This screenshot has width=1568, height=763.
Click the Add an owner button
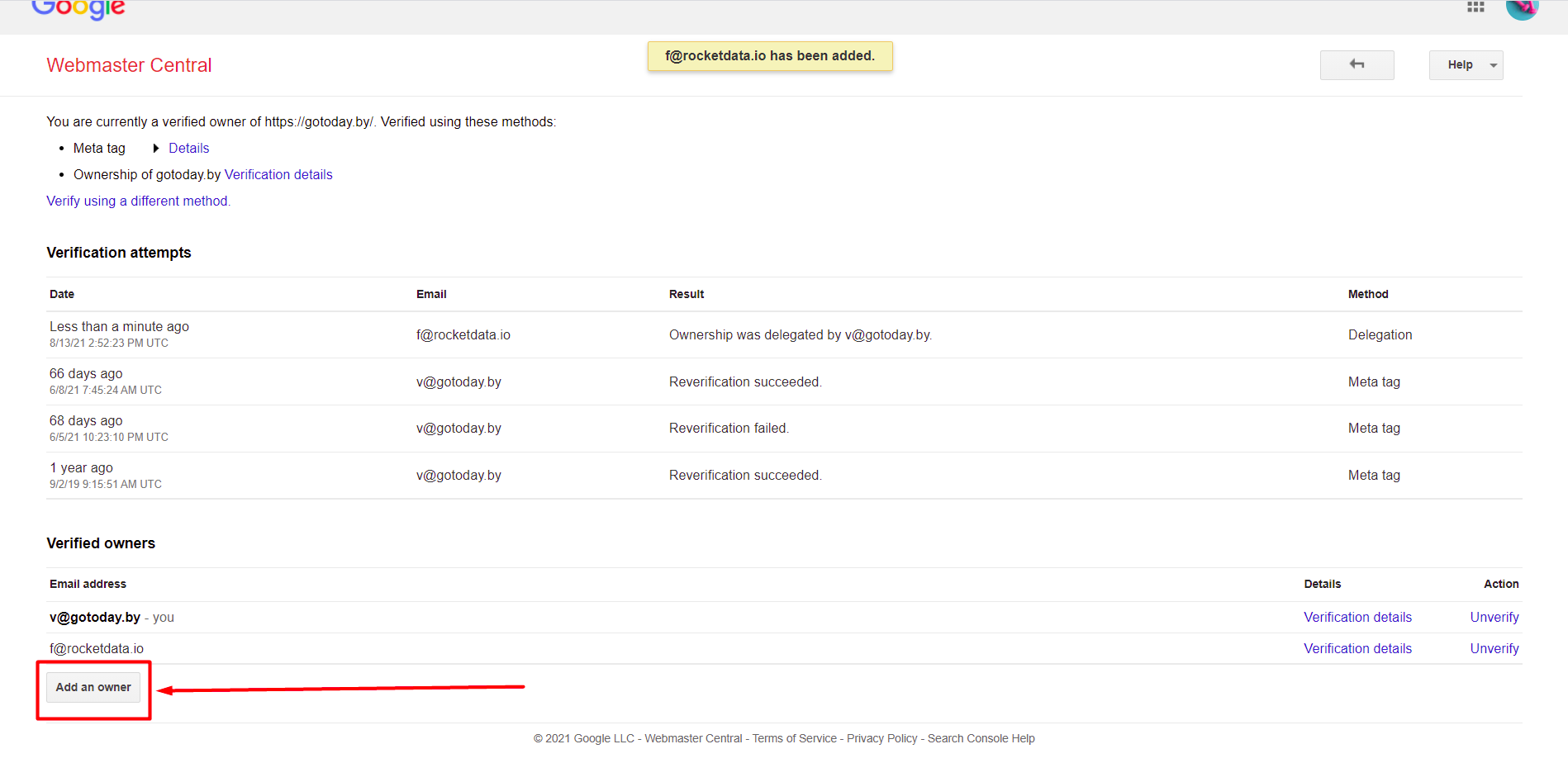coord(93,687)
